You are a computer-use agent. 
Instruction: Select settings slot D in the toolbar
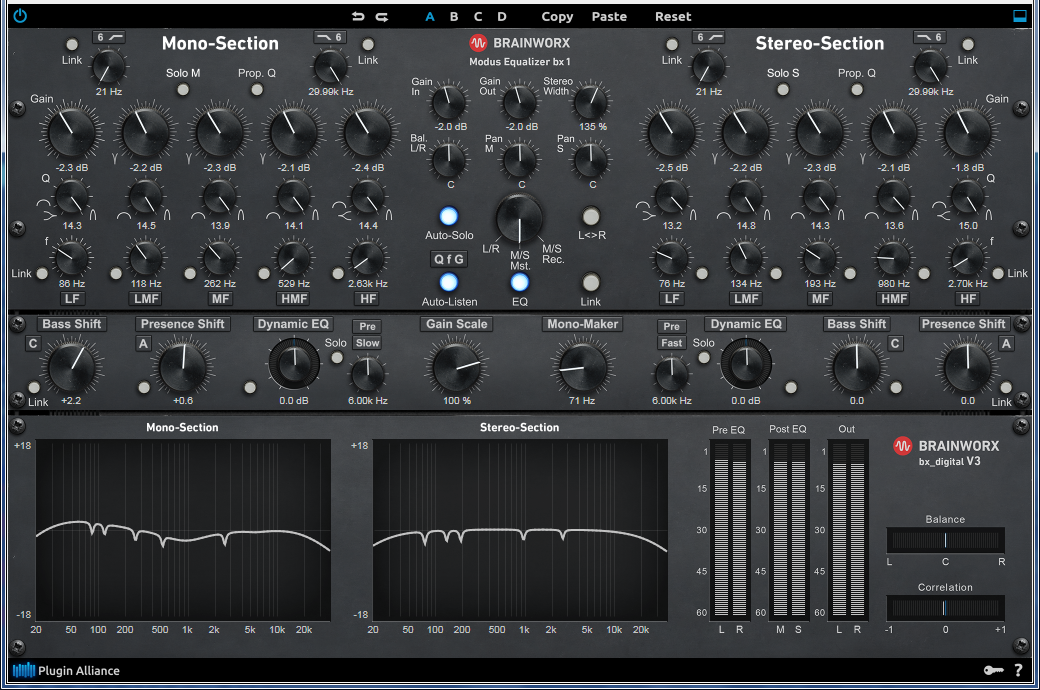pyautogui.click(x=502, y=17)
